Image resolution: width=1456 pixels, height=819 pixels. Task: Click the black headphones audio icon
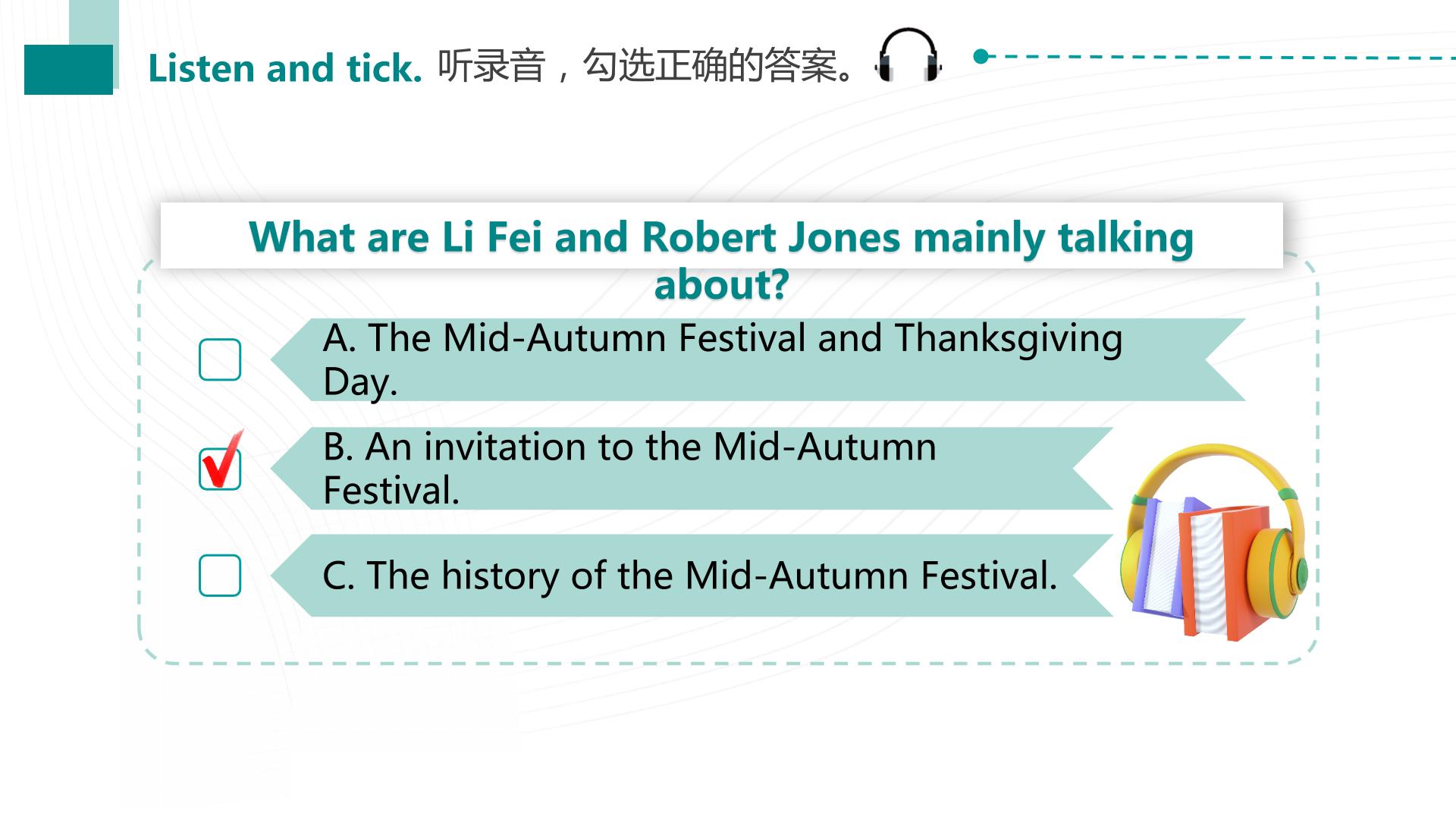[x=908, y=55]
